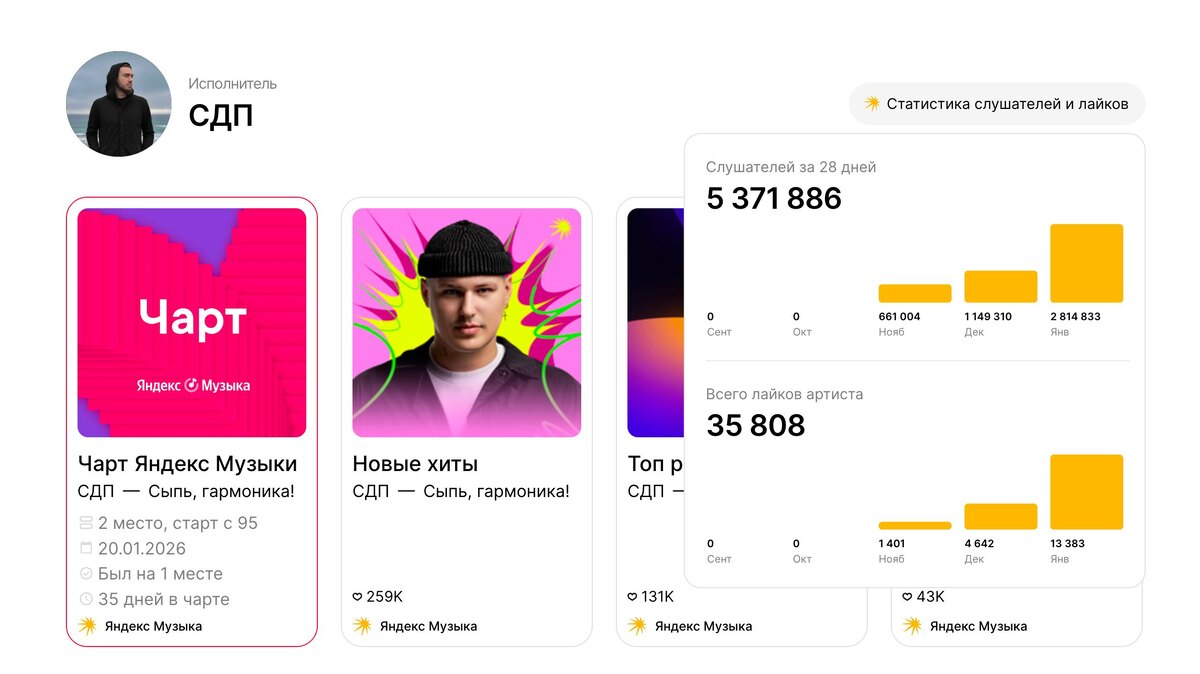Click the heart icon beside 43K

[x=907, y=597]
